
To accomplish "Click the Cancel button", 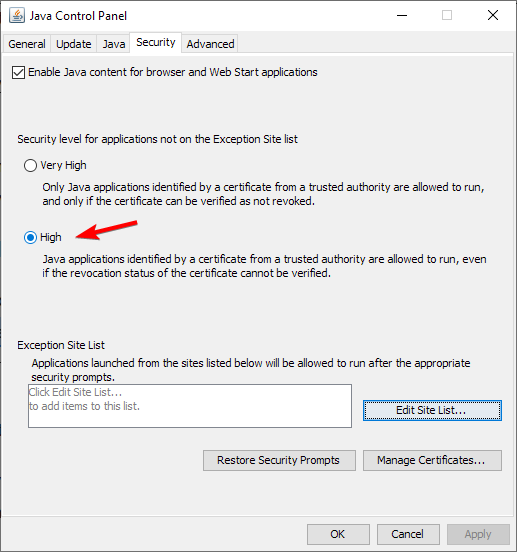I will click(x=408, y=534).
